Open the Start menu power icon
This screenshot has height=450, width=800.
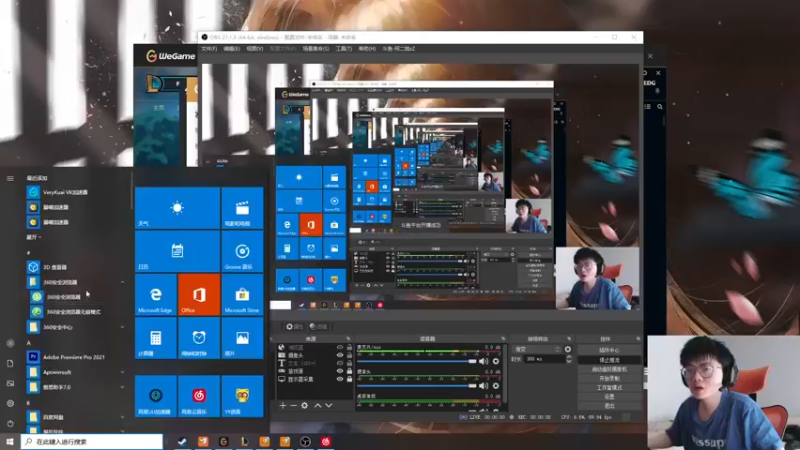coord(10,423)
